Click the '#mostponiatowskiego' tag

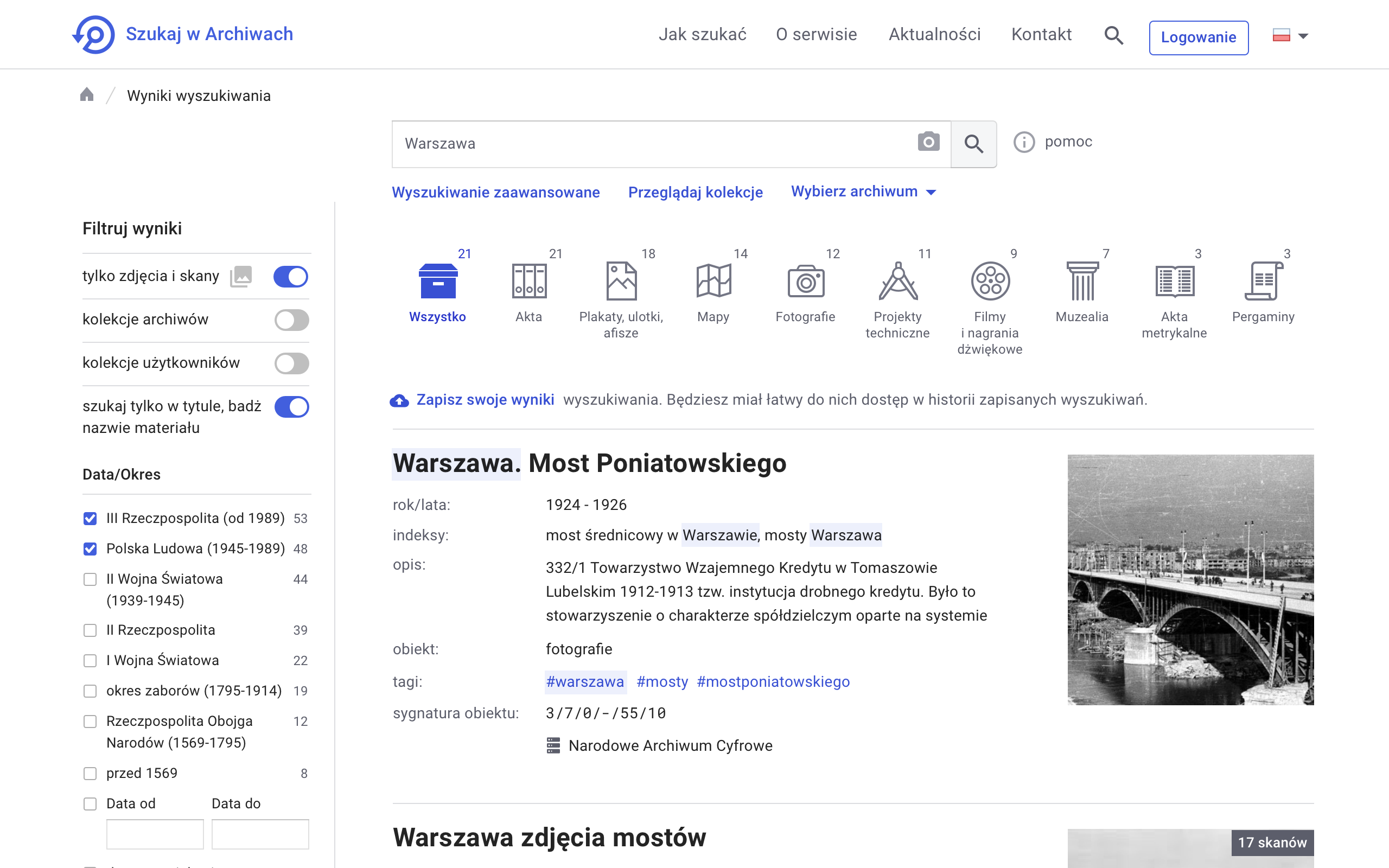point(773,681)
